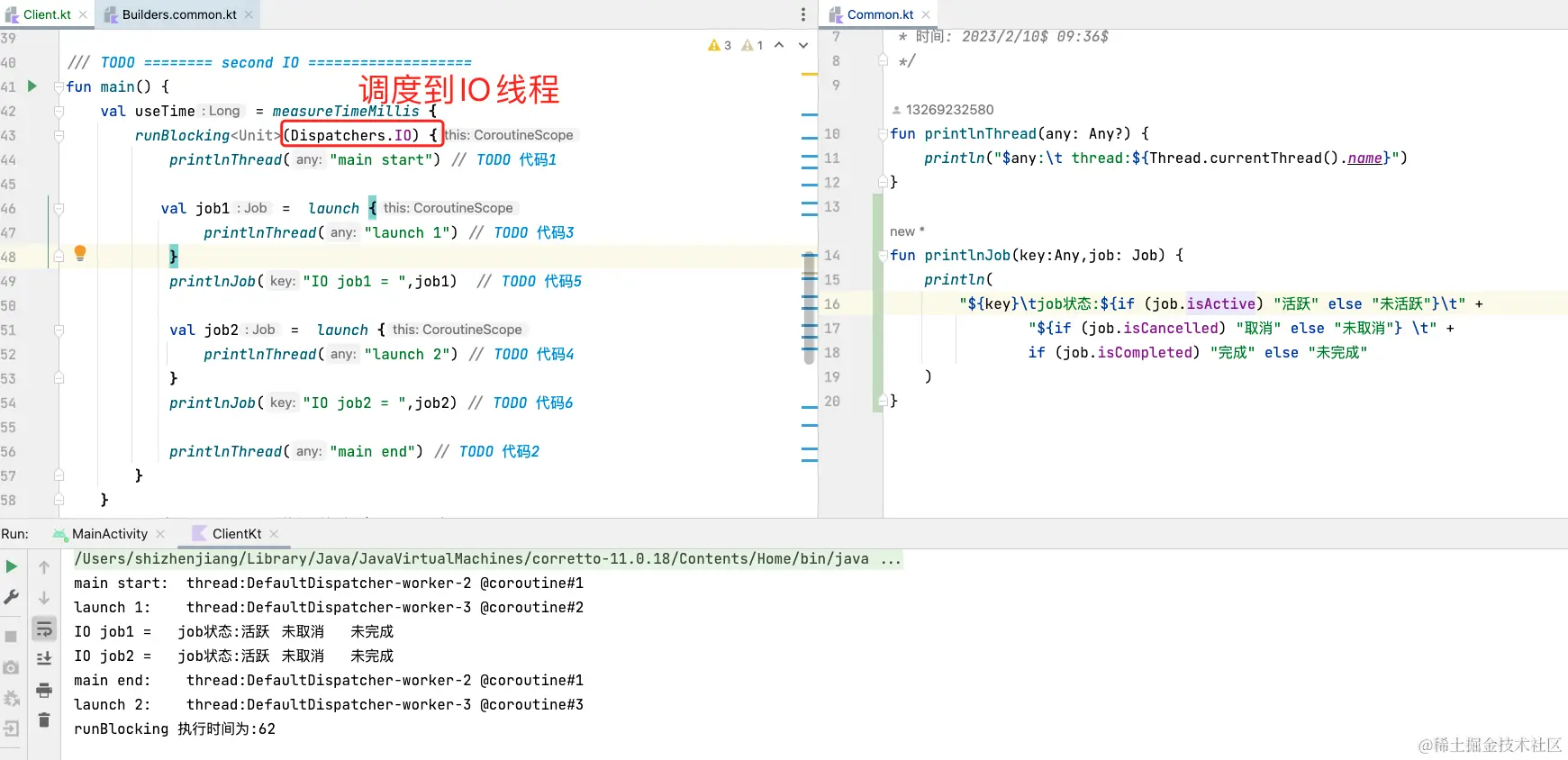Click 'main start:' console output line
This screenshot has height=760, width=1568.
329,584
